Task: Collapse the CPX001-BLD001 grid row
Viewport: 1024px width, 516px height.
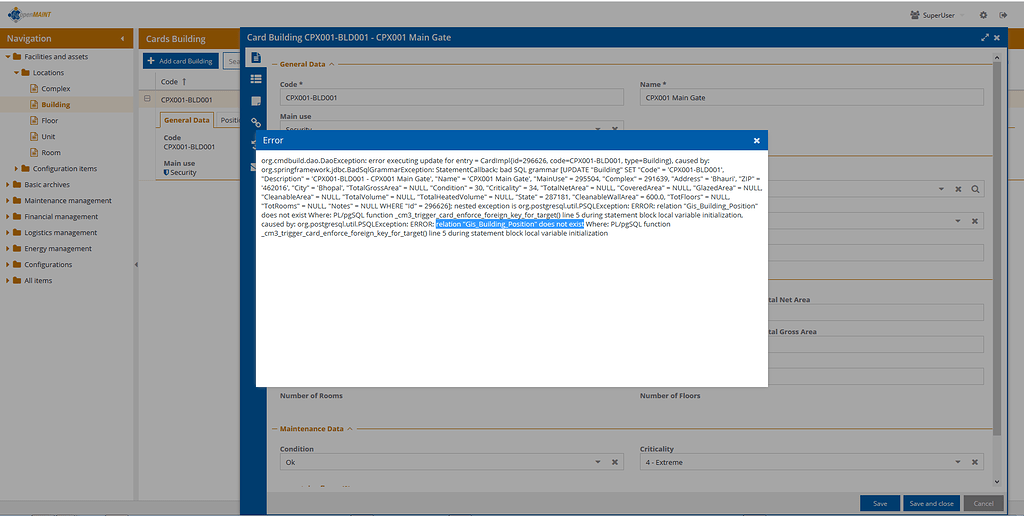Action: [147, 99]
